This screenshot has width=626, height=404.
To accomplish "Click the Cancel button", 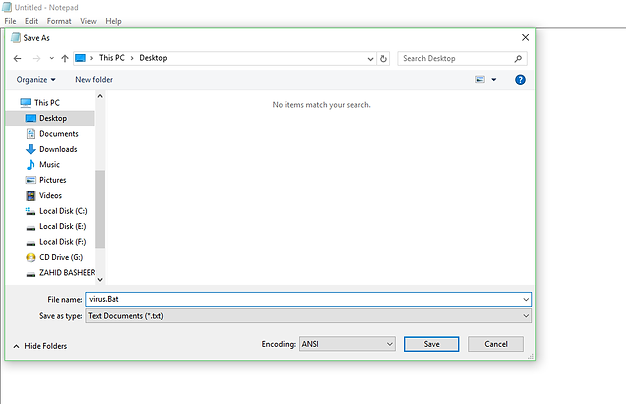I will [496, 344].
